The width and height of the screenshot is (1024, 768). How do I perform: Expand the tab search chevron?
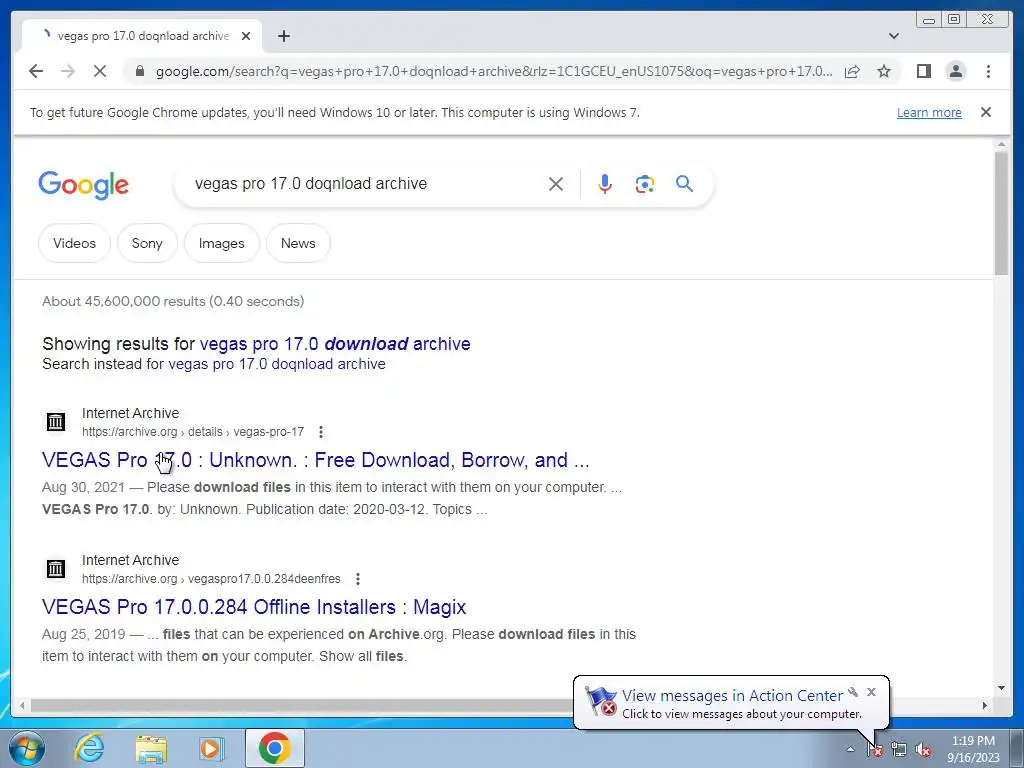click(x=894, y=36)
